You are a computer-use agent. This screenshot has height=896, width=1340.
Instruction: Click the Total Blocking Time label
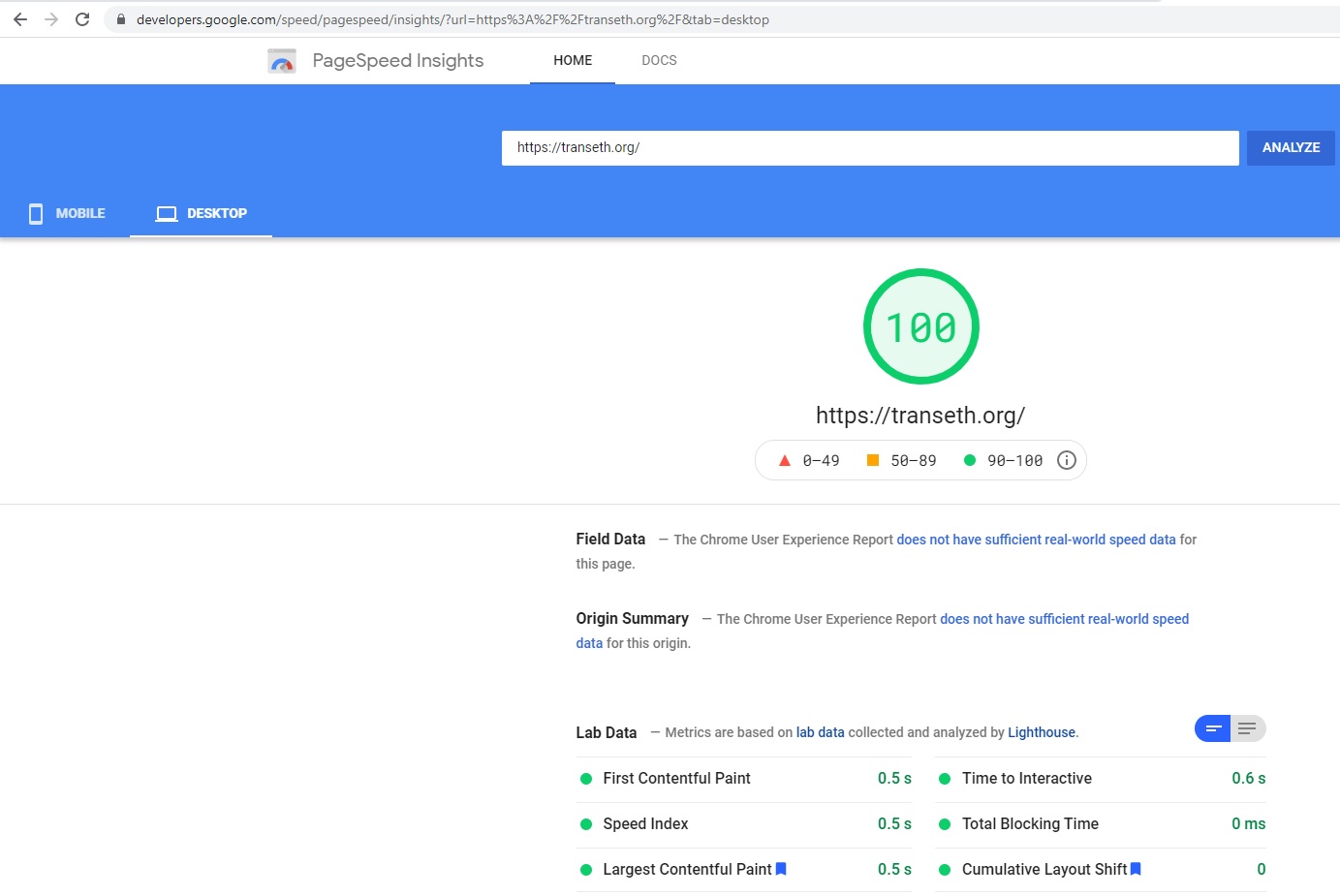[x=1030, y=823]
